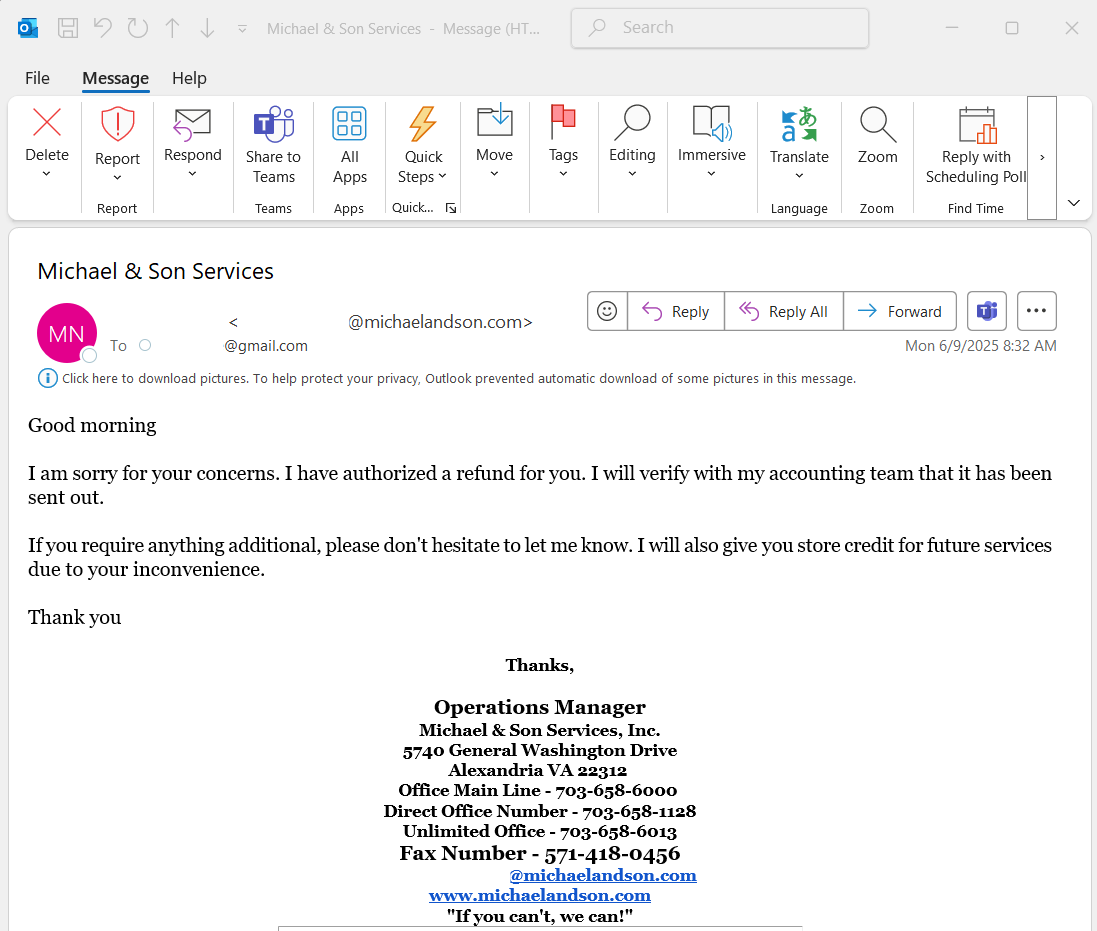Click the Report shield icon

click(117, 124)
